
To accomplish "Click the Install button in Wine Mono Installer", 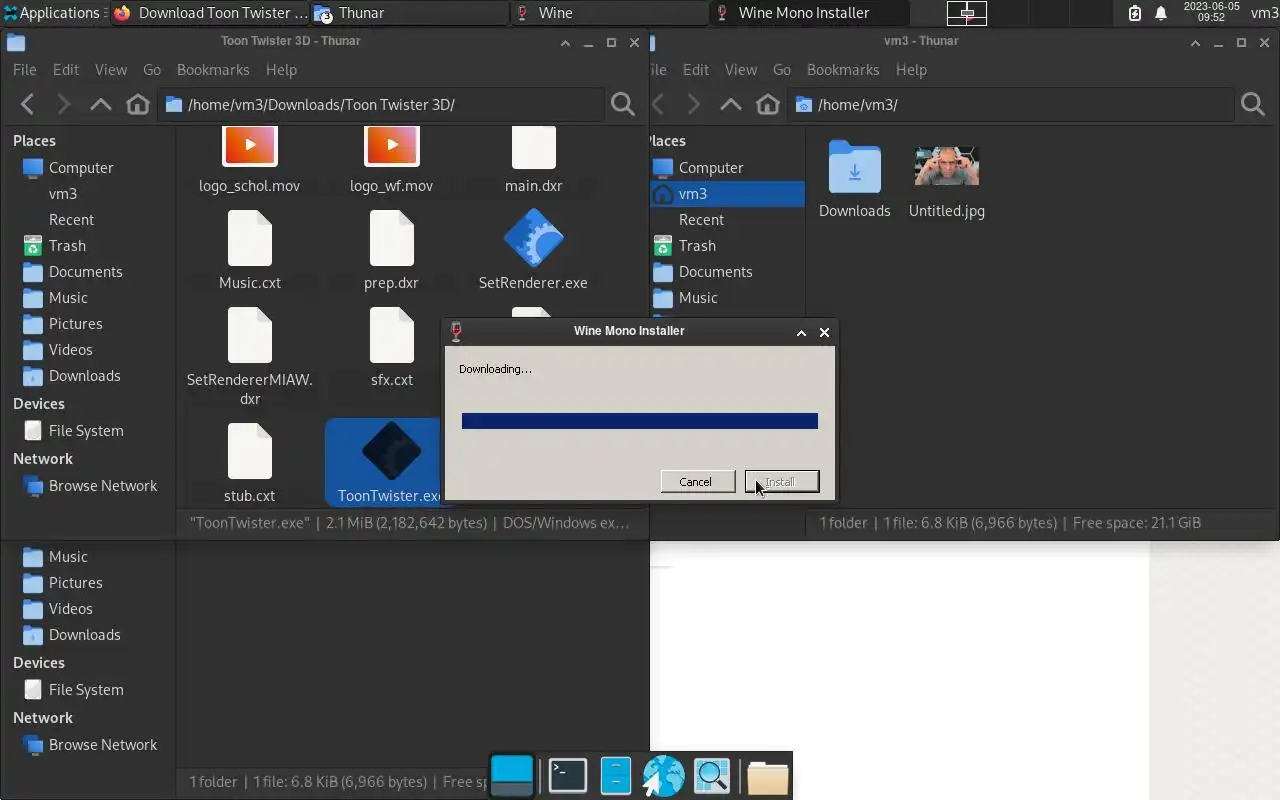I will tap(781, 482).
